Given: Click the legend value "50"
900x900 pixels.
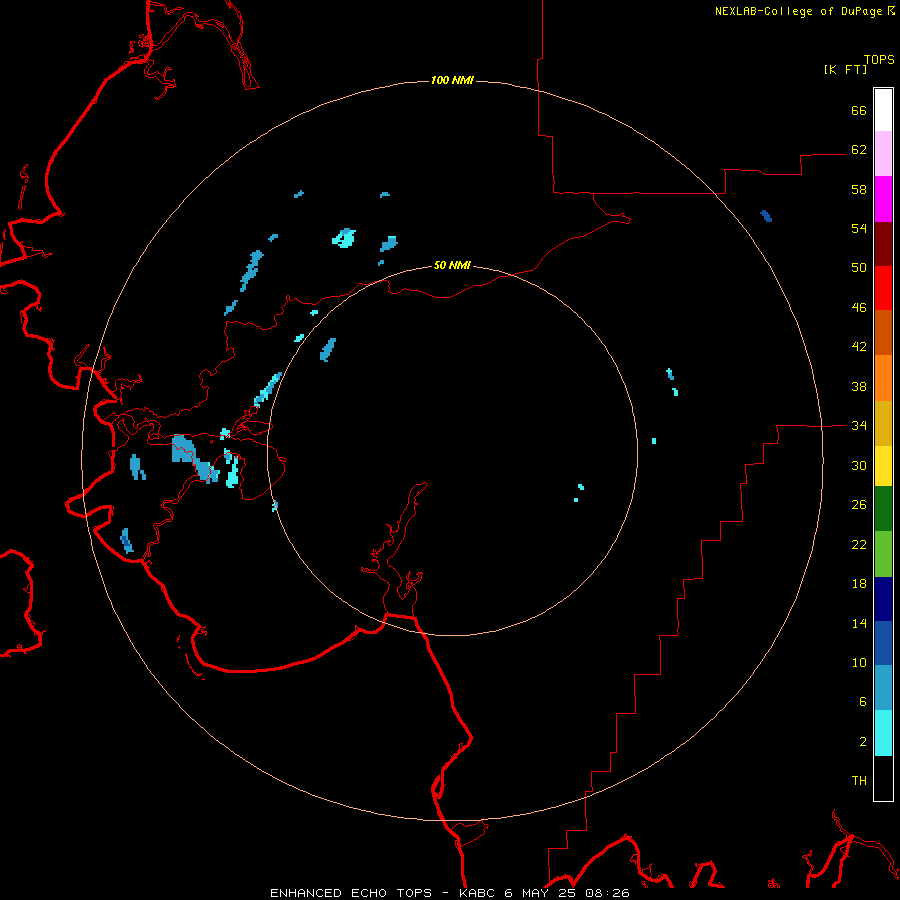Looking at the screenshot, I should (859, 268).
